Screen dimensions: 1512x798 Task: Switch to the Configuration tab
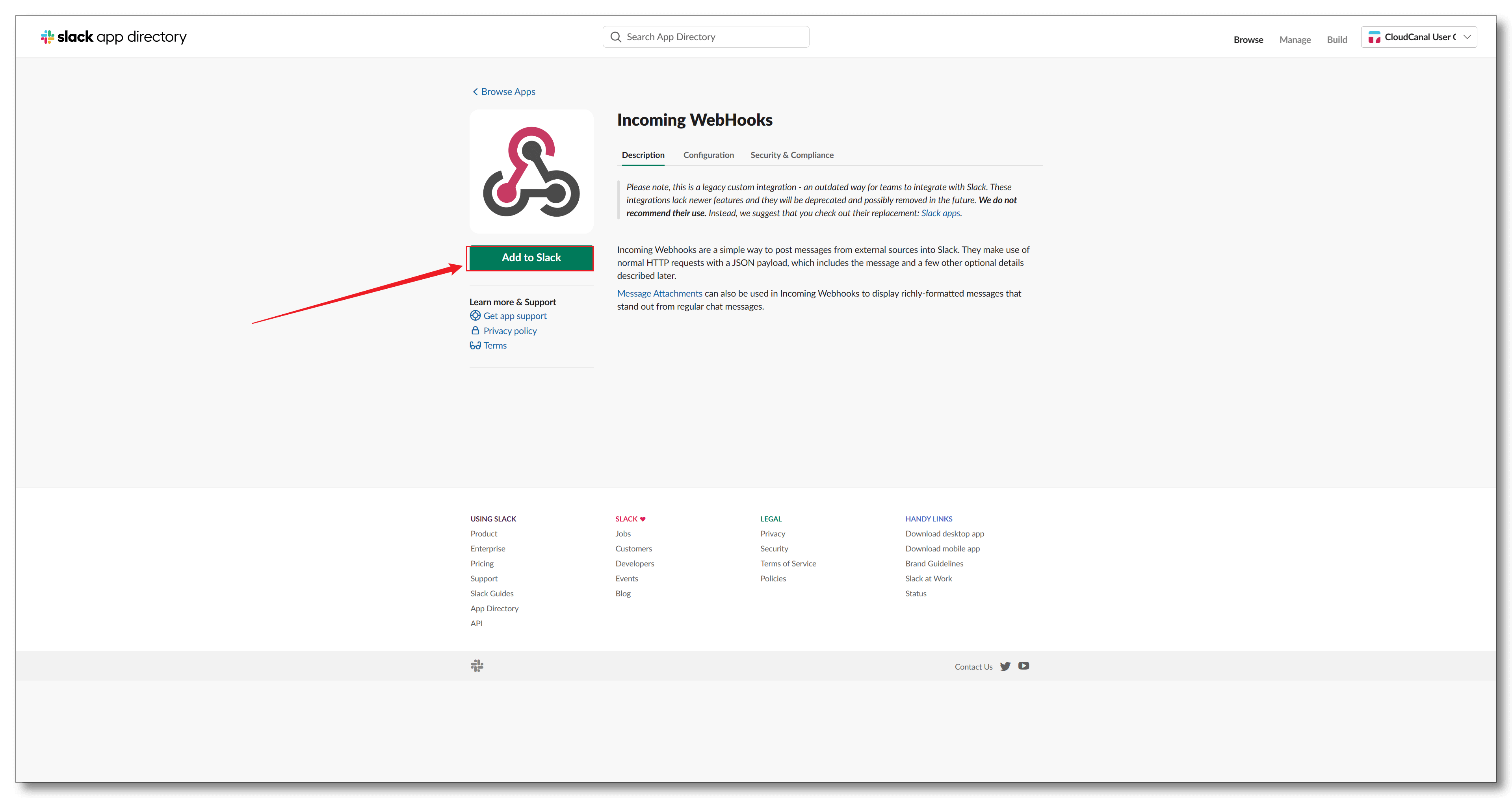point(708,155)
